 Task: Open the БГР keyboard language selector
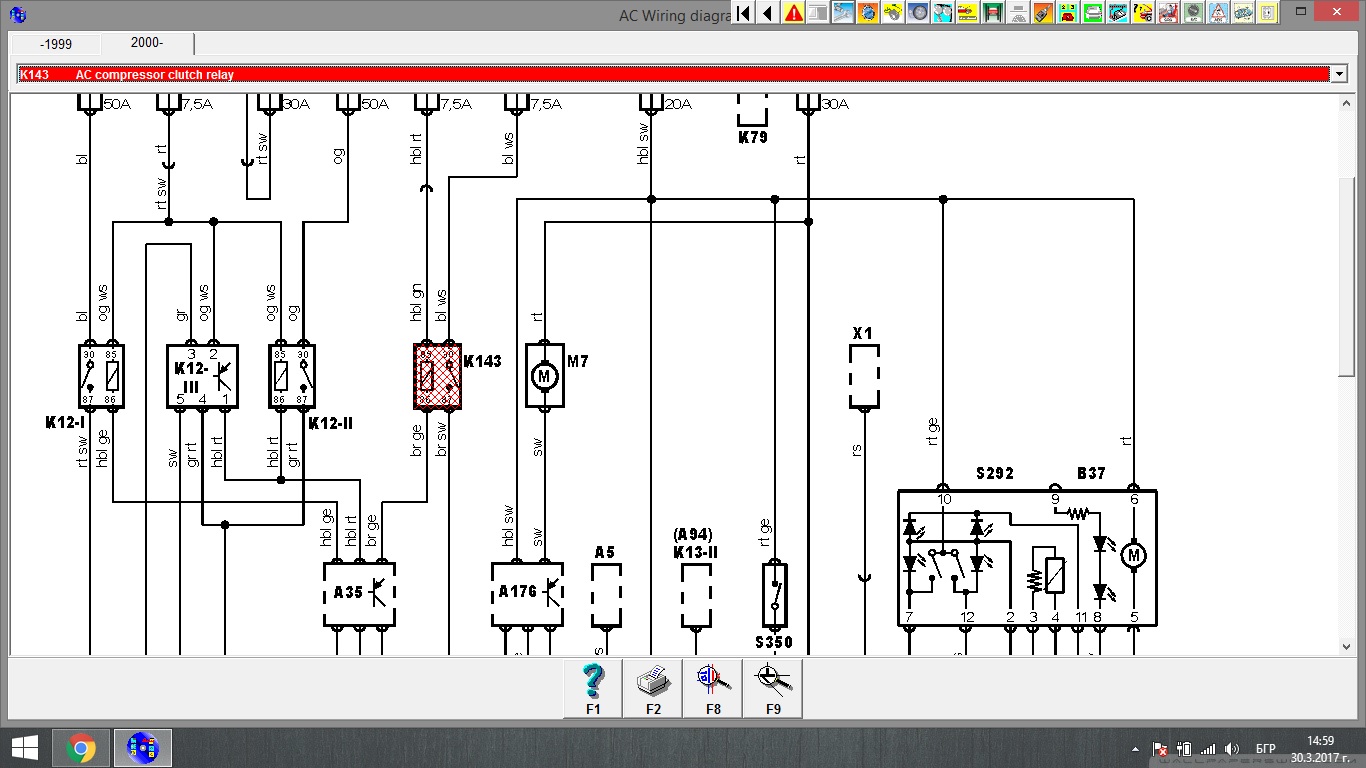click(x=1265, y=749)
